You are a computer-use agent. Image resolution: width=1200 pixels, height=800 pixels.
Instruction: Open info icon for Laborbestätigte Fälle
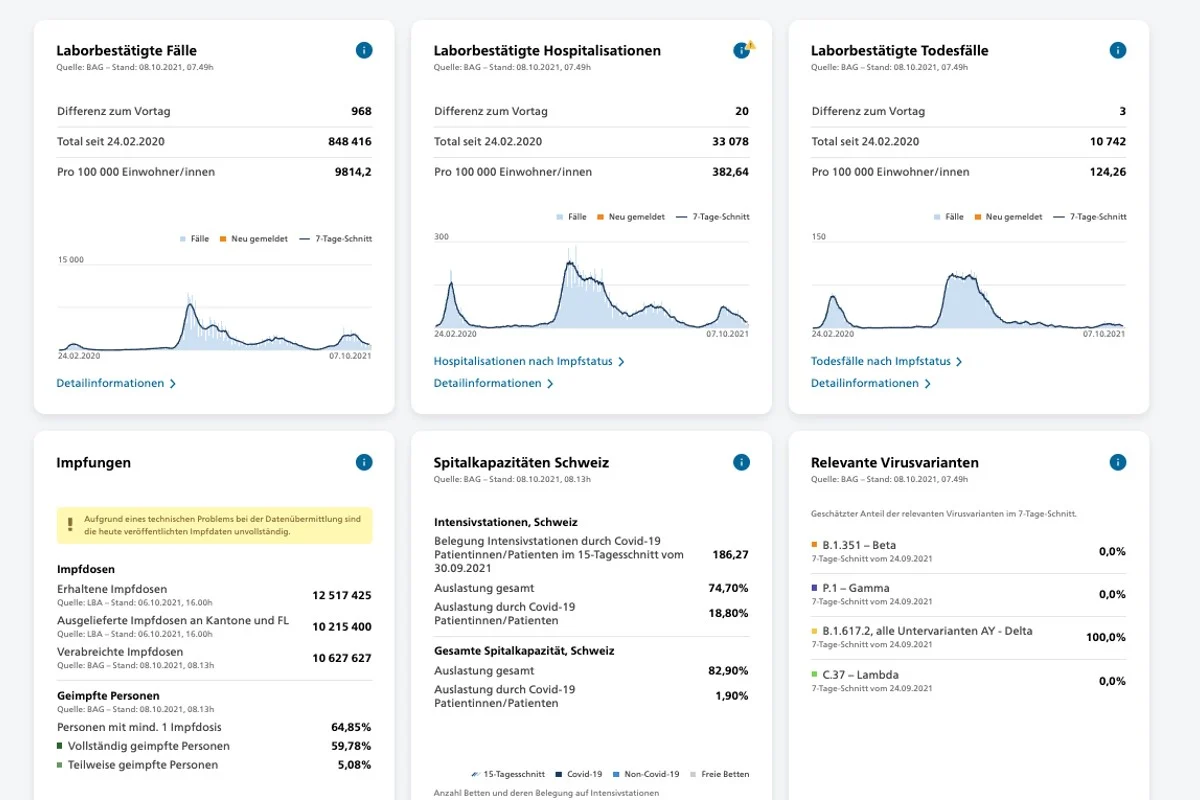pyautogui.click(x=364, y=50)
